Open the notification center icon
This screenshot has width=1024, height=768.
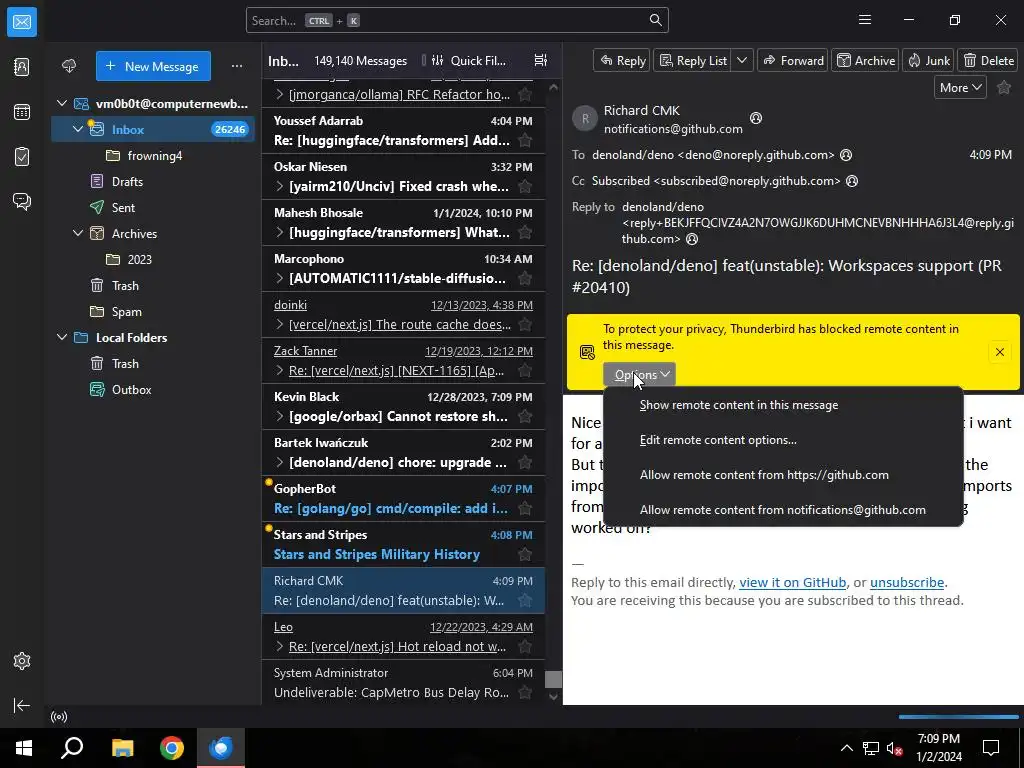[x=991, y=748]
